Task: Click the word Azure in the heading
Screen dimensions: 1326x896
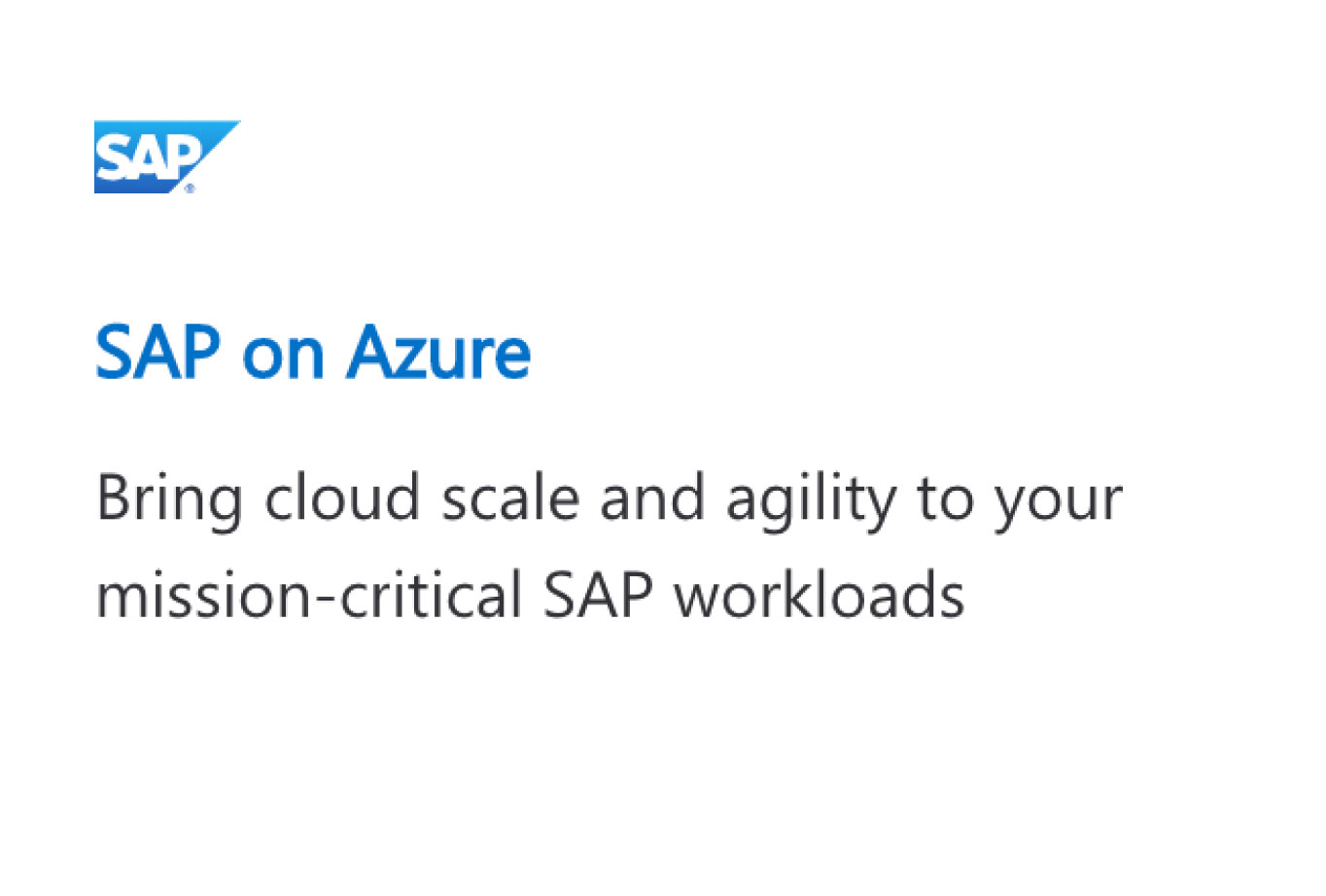Action: [x=438, y=352]
